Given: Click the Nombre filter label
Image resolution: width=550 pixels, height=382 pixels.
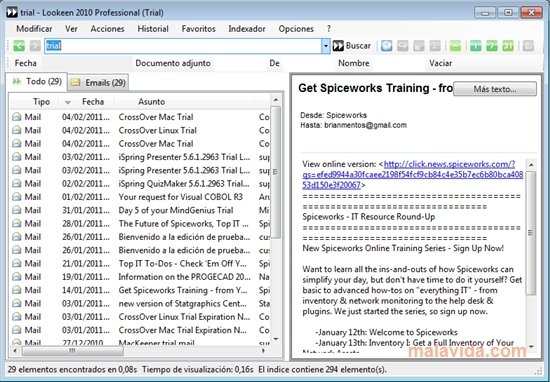Looking at the screenshot, I should click(354, 63).
